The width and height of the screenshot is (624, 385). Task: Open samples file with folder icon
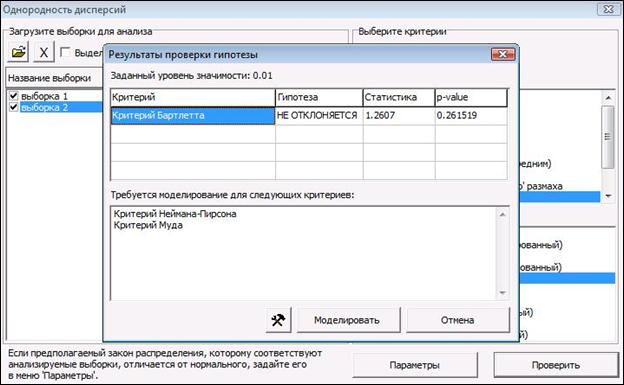tap(18, 52)
